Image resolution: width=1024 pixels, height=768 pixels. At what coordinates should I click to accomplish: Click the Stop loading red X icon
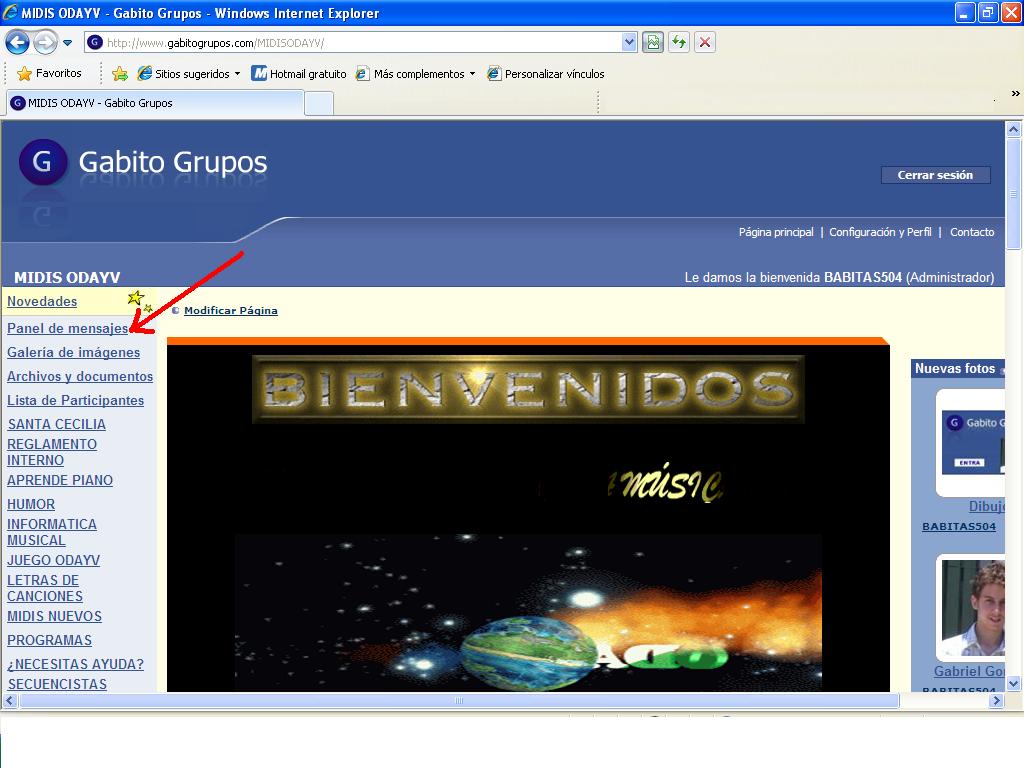(x=705, y=42)
